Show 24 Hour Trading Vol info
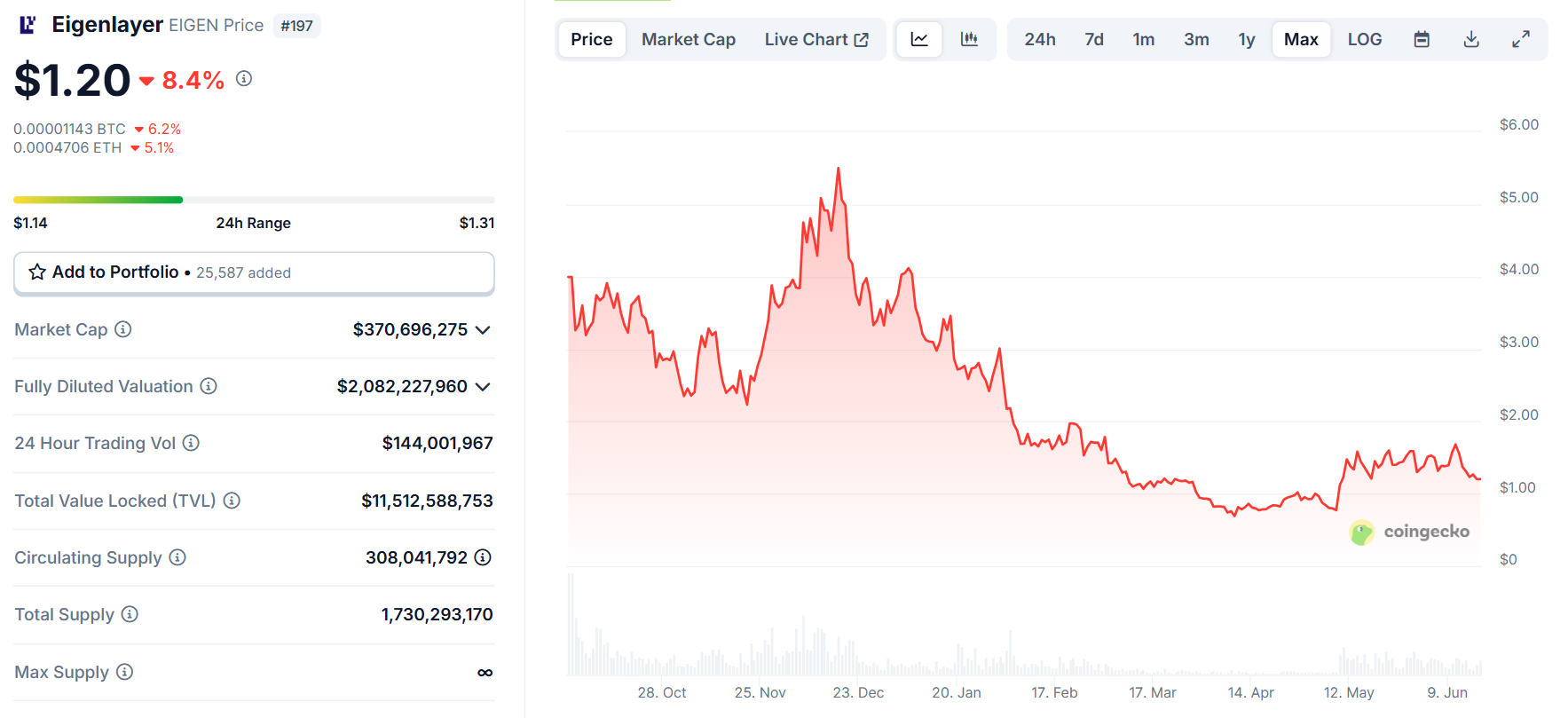Screen dimensions: 1568x718 (x=191, y=443)
